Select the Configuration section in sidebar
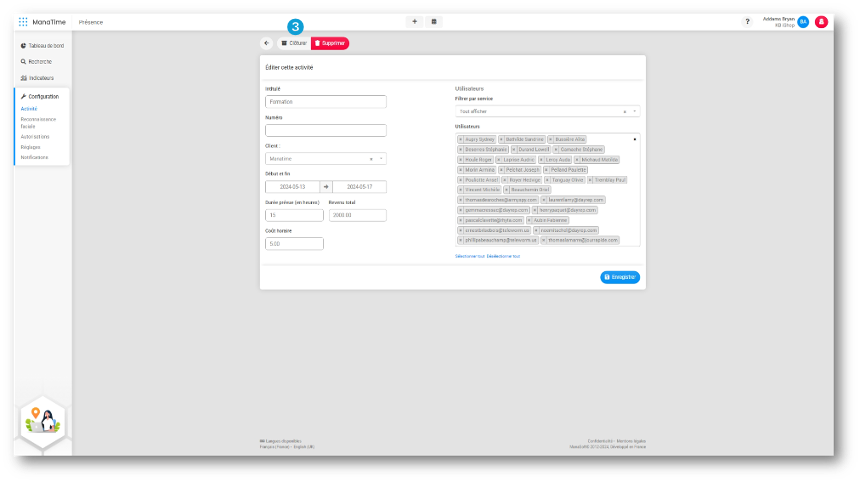The image size is (860, 482). [x=40, y=97]
